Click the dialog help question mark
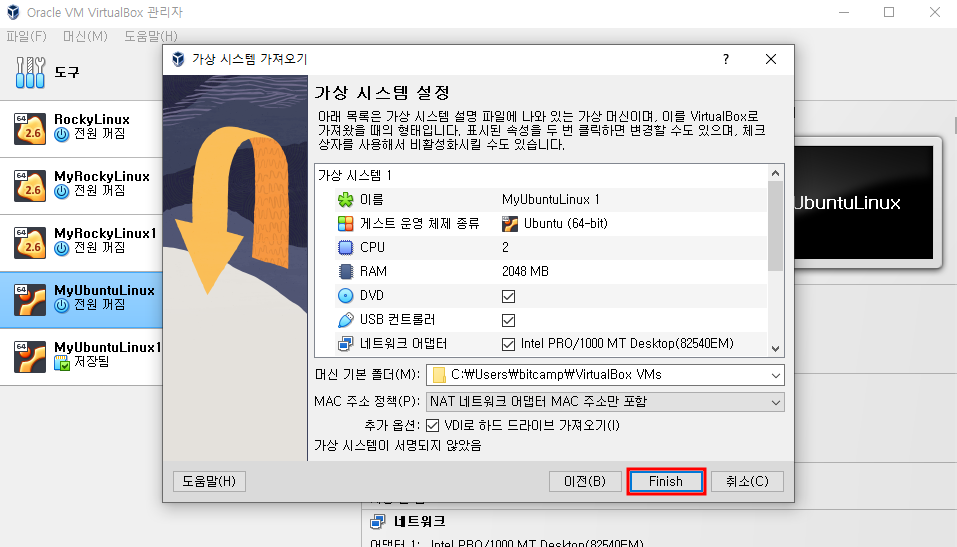The image size is (957, 547). [726, 59]
